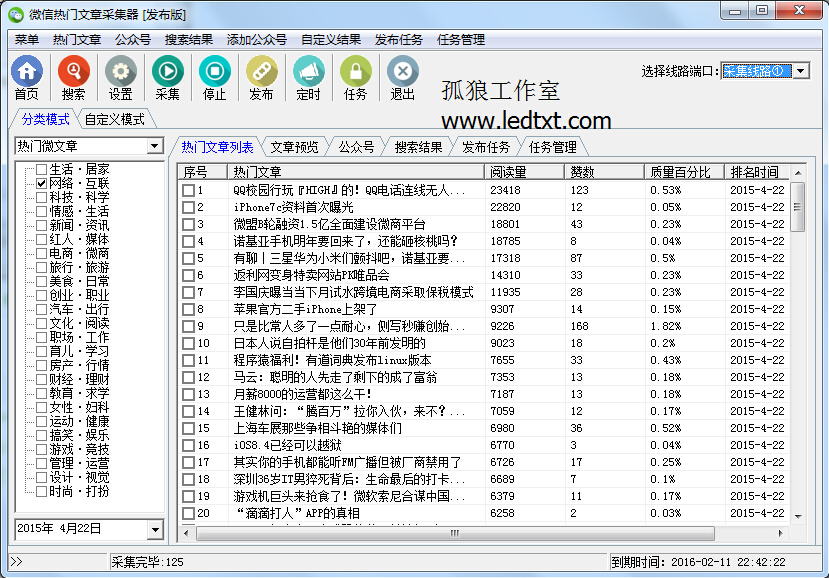The image size is (829, 578).
Task: Check the 时尚·打扮 category checkbox
Action: (x=41, y=491)
